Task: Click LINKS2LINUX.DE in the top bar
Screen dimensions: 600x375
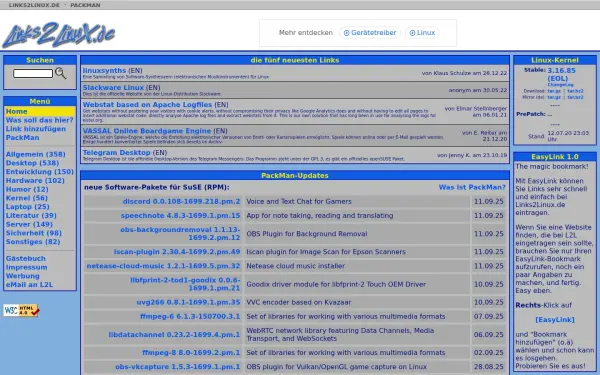Action: point(34,5)
